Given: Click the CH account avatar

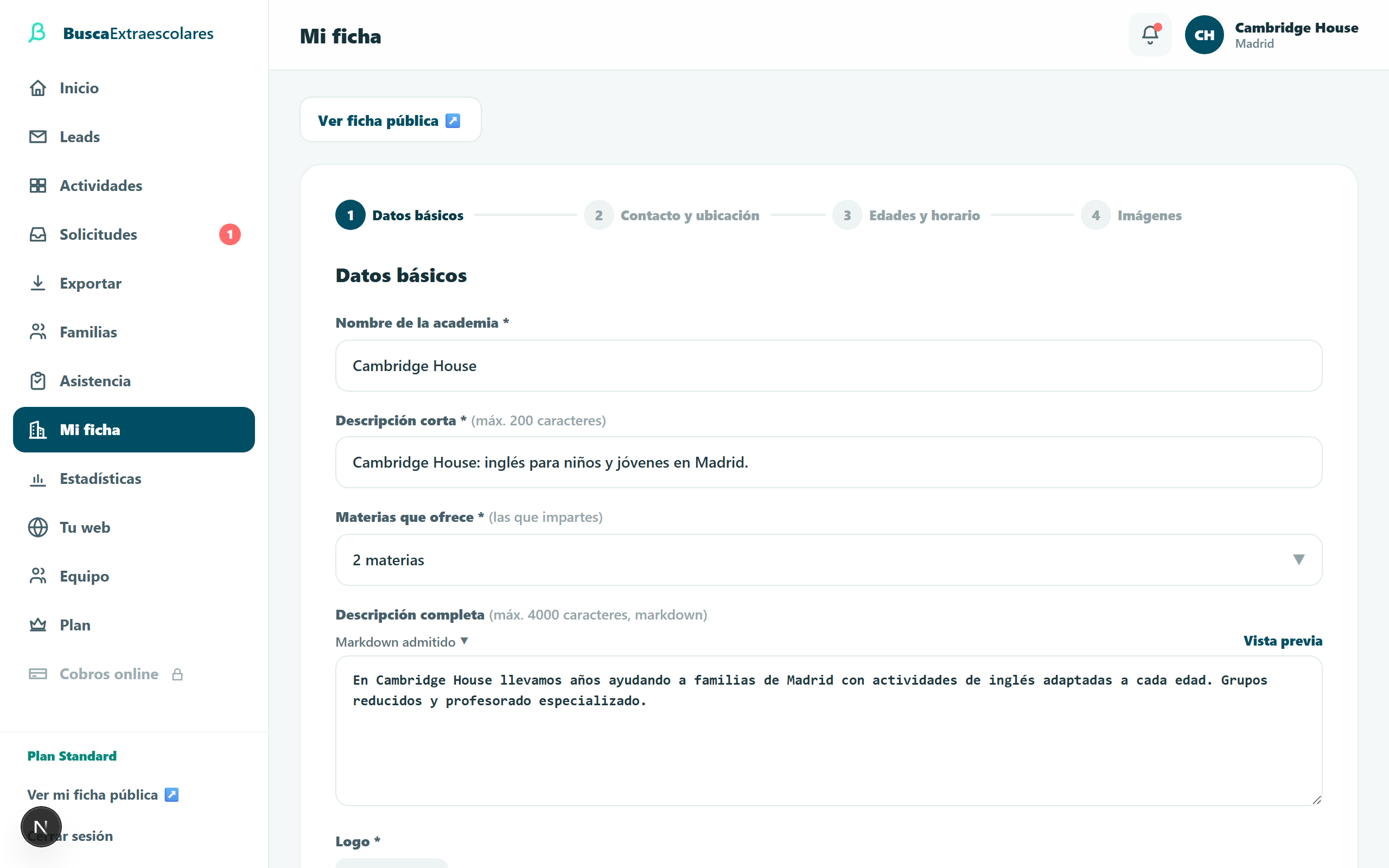Looking at the screenshot, I should [x=1204, y=34].
